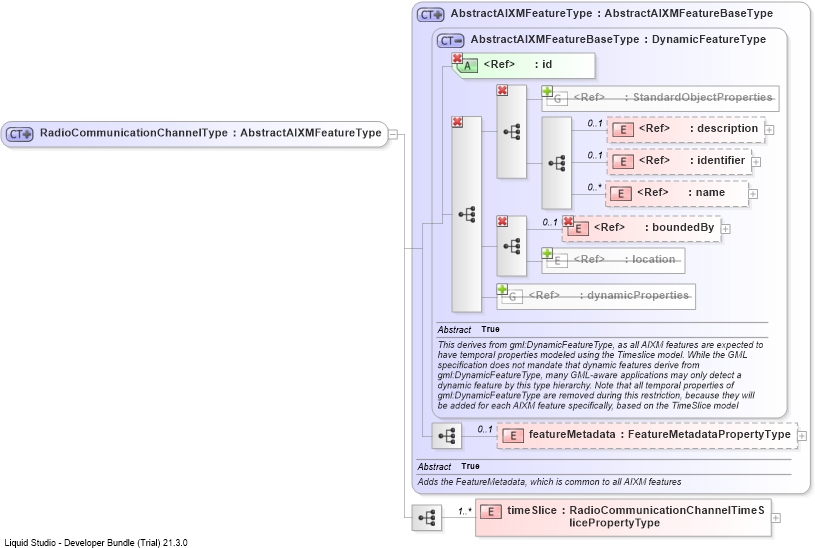
Task: Click the 0..1 cardinality beside featureMetadata
Action: coord(484,429)
